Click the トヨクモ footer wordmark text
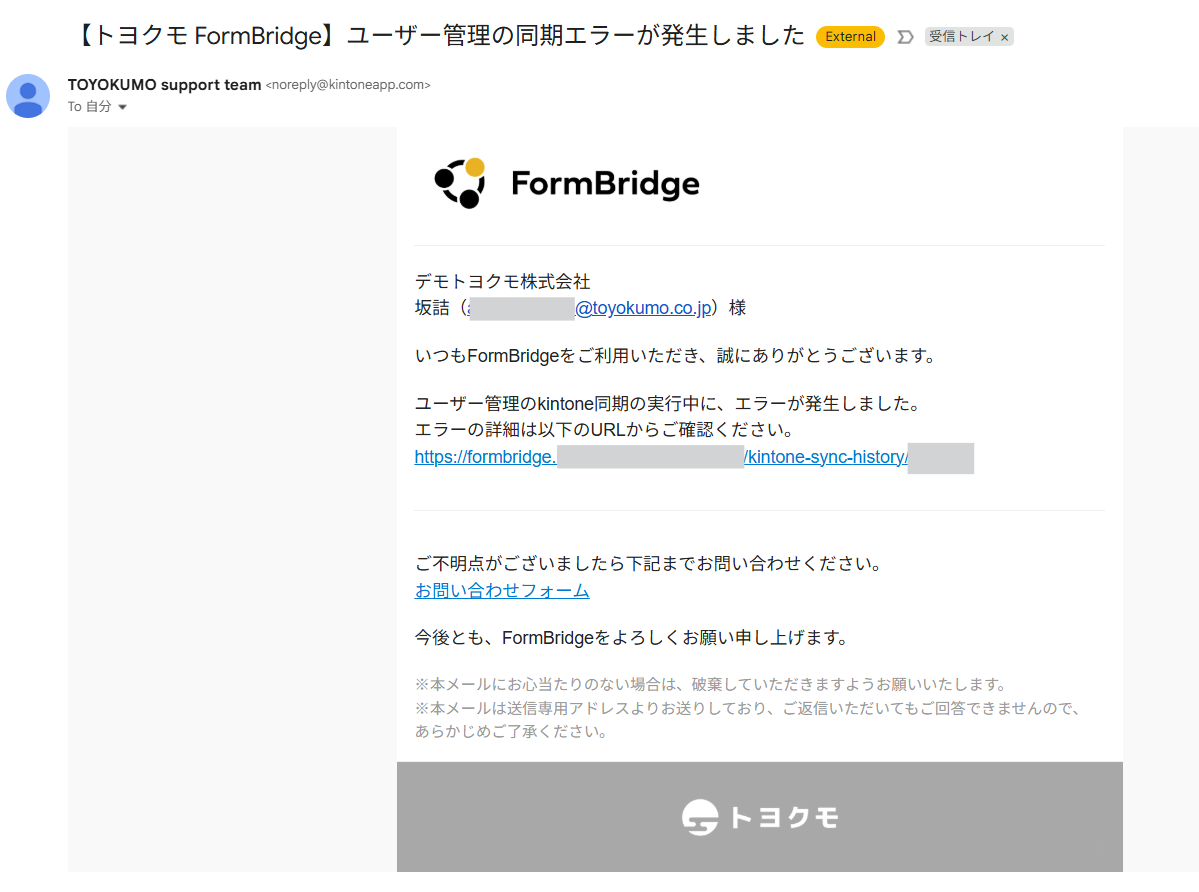The height and width of the screenshot is (892, 1199). pyautogui.click(x=784, y=818)
